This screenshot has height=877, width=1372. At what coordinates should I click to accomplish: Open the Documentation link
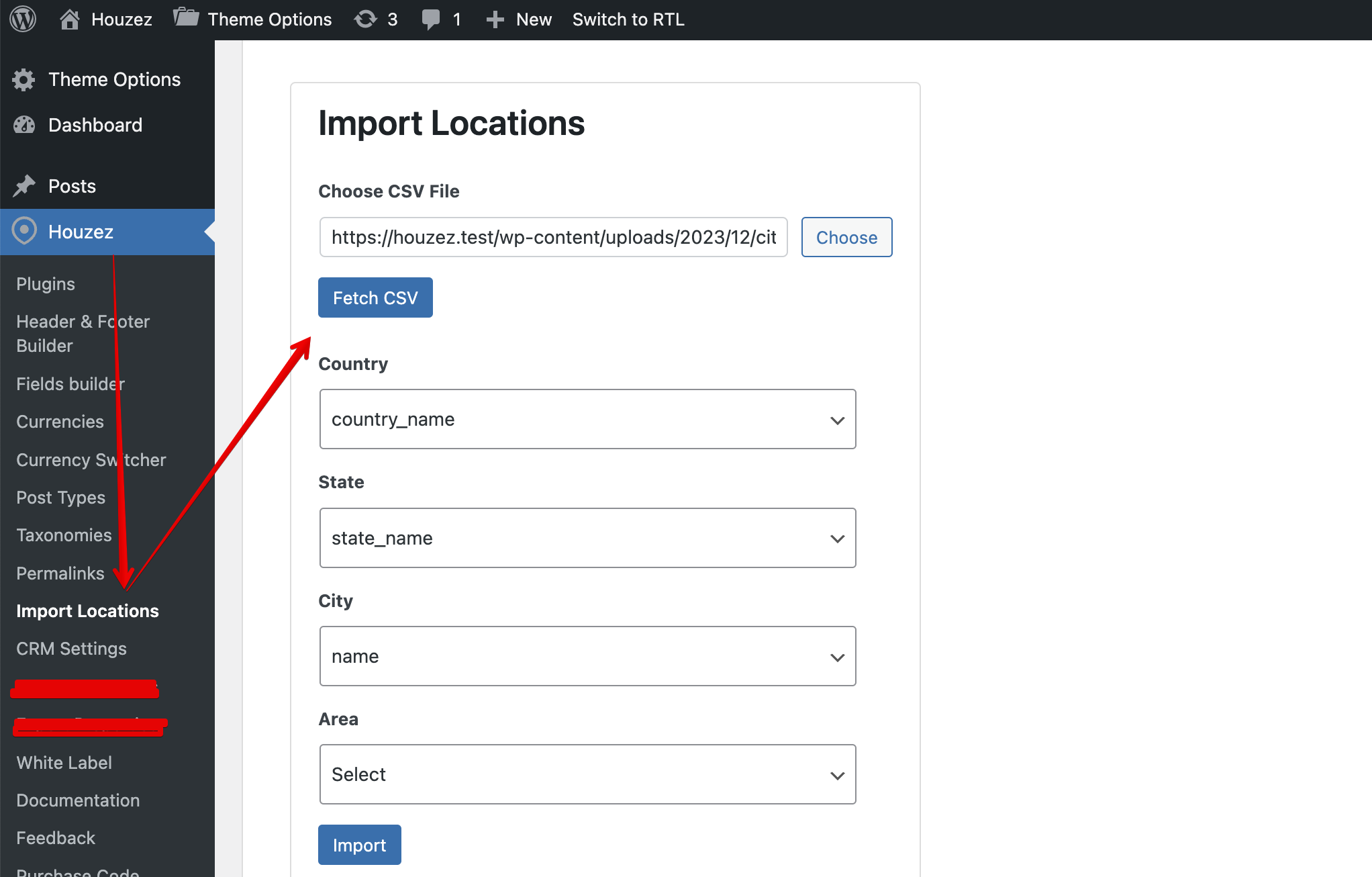(78, 800)
